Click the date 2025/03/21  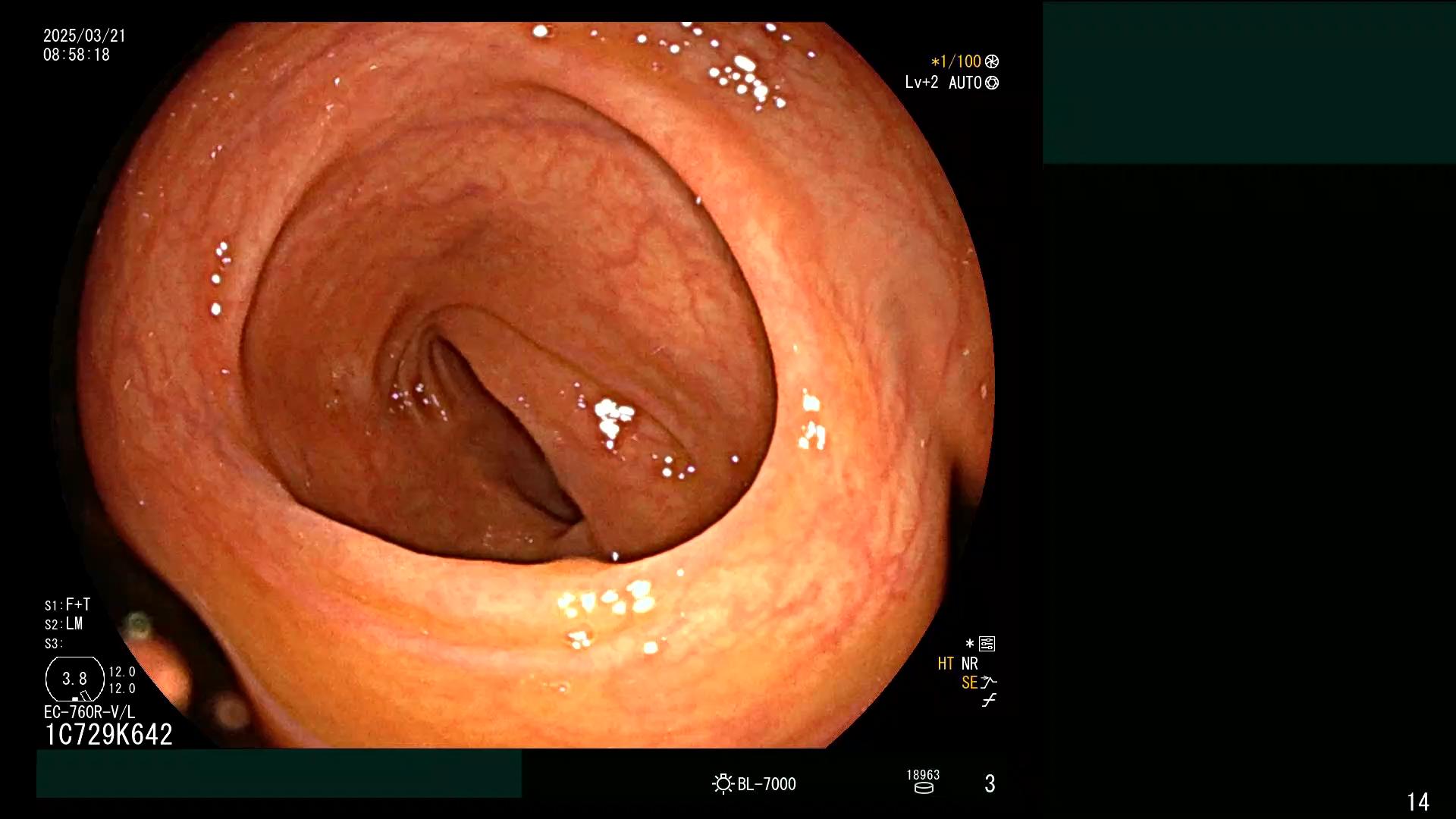coord(84,36)
